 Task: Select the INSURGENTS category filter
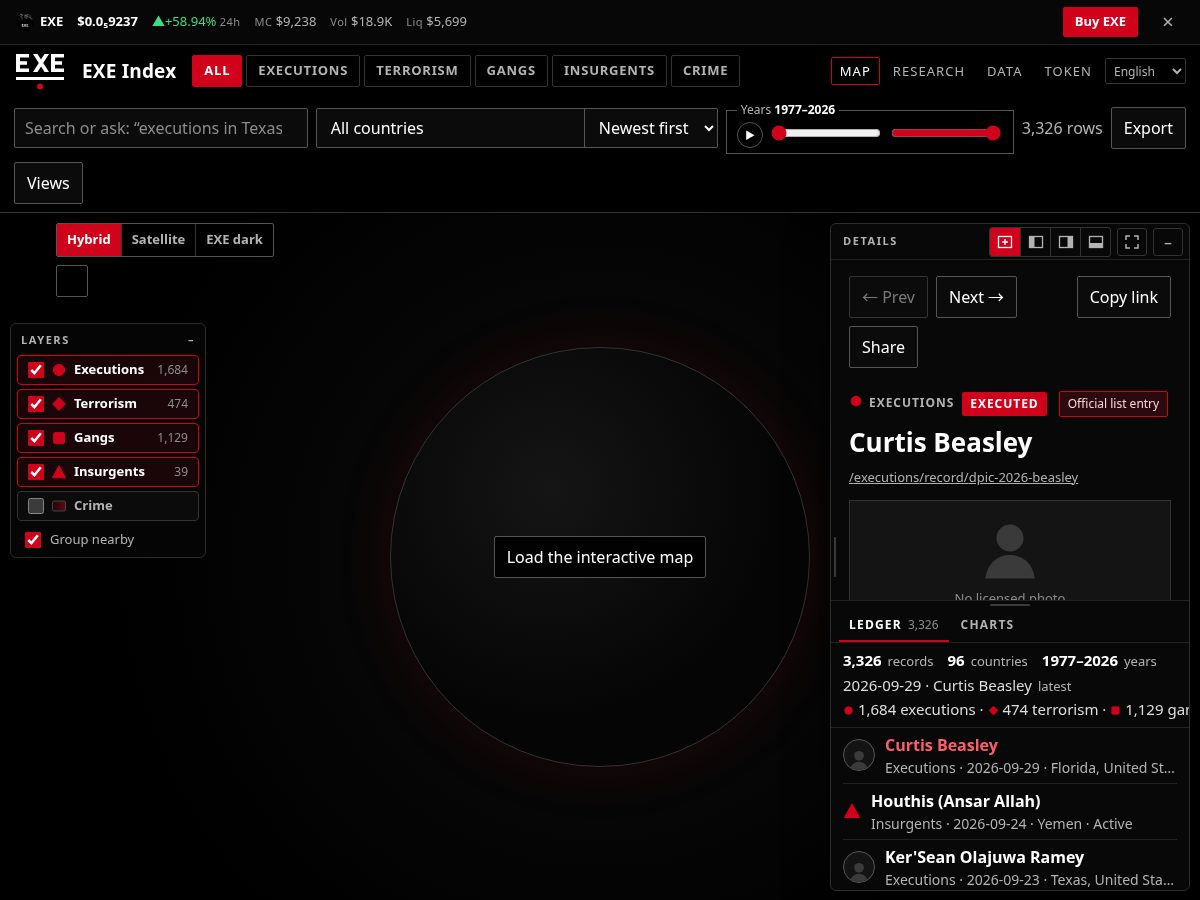pyautogui.click(x=609, y=71)
